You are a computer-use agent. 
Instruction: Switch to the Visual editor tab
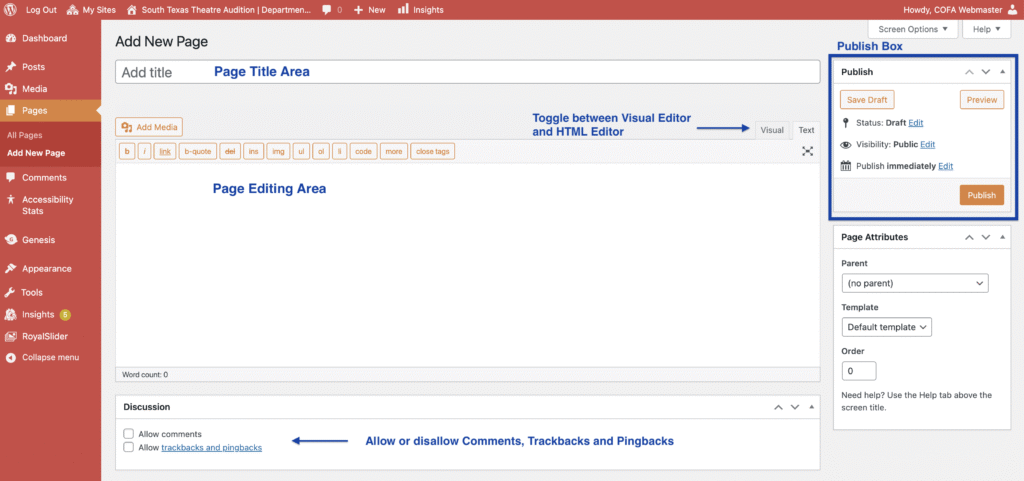[772, 131]
